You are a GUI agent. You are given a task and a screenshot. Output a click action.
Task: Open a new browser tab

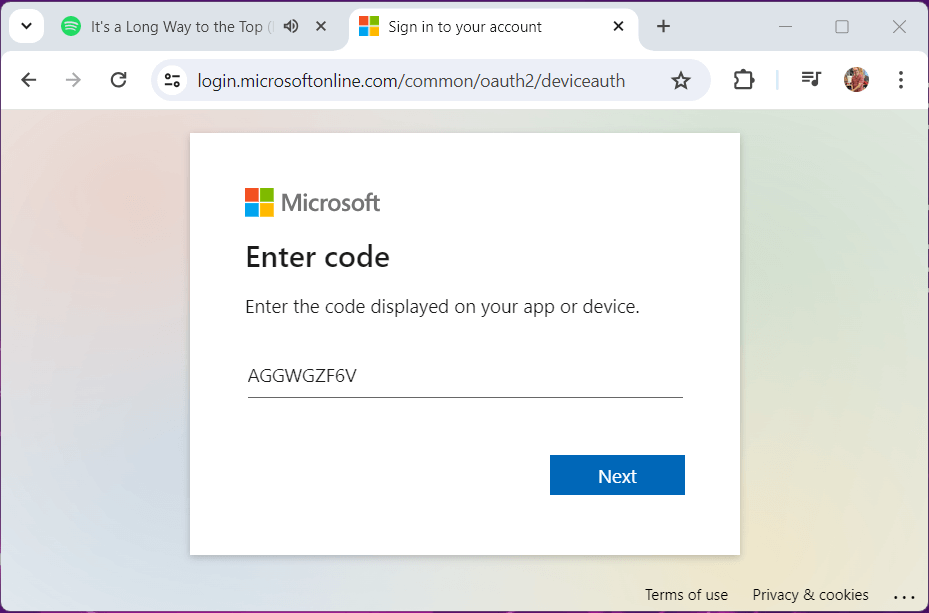(663, 27)
